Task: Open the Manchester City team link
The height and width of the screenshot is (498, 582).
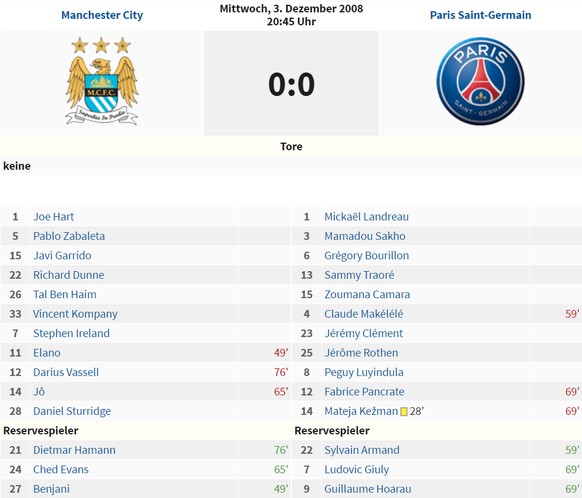Action: 102,15
